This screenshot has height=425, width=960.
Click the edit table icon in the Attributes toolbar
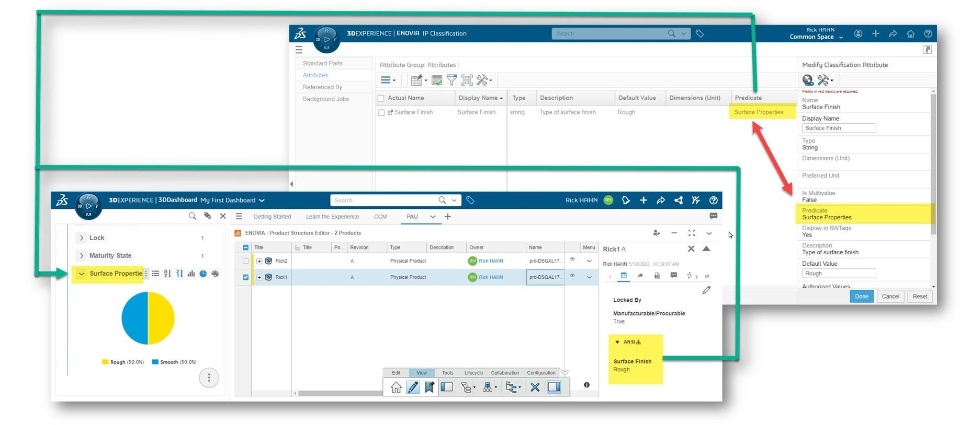coord(418,80)
